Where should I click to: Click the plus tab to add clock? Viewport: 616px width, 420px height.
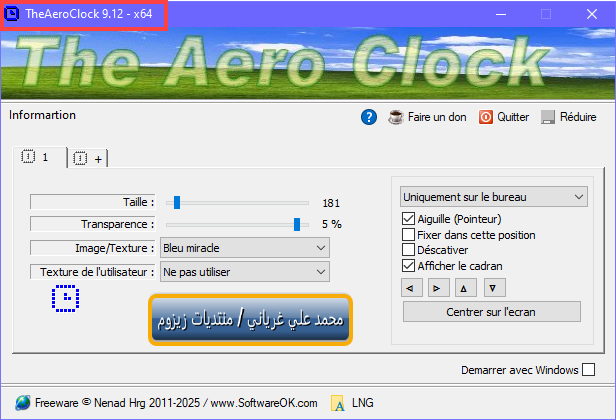tap(88, 158)
